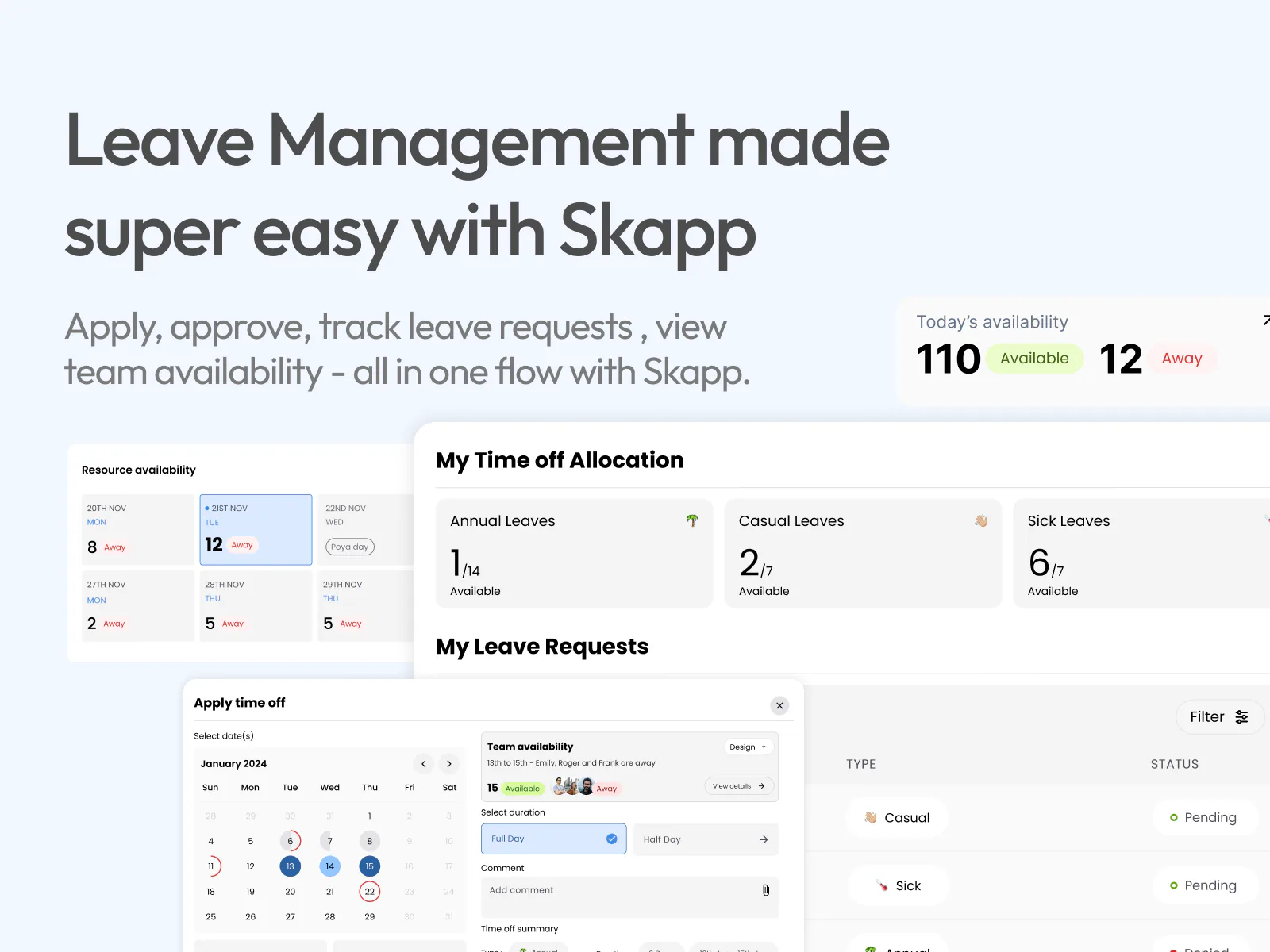Click the hand icon in the Casual type row
The height and width of the screenshot is (952, 1270).
pos(871,817)
